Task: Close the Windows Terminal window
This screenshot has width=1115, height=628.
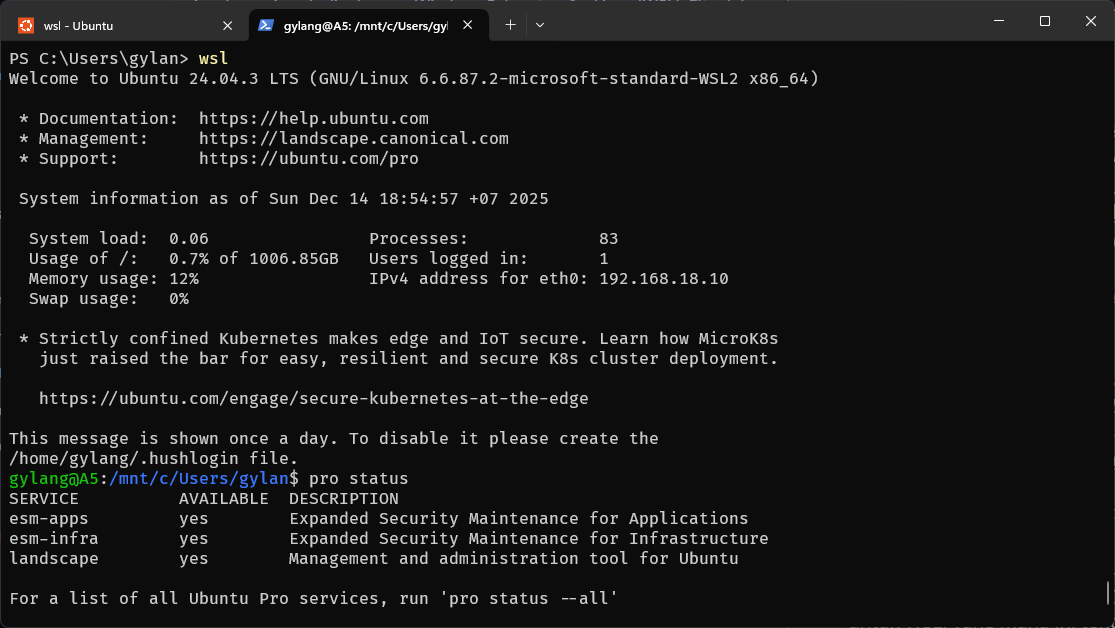Action: tap(1090, 21)
